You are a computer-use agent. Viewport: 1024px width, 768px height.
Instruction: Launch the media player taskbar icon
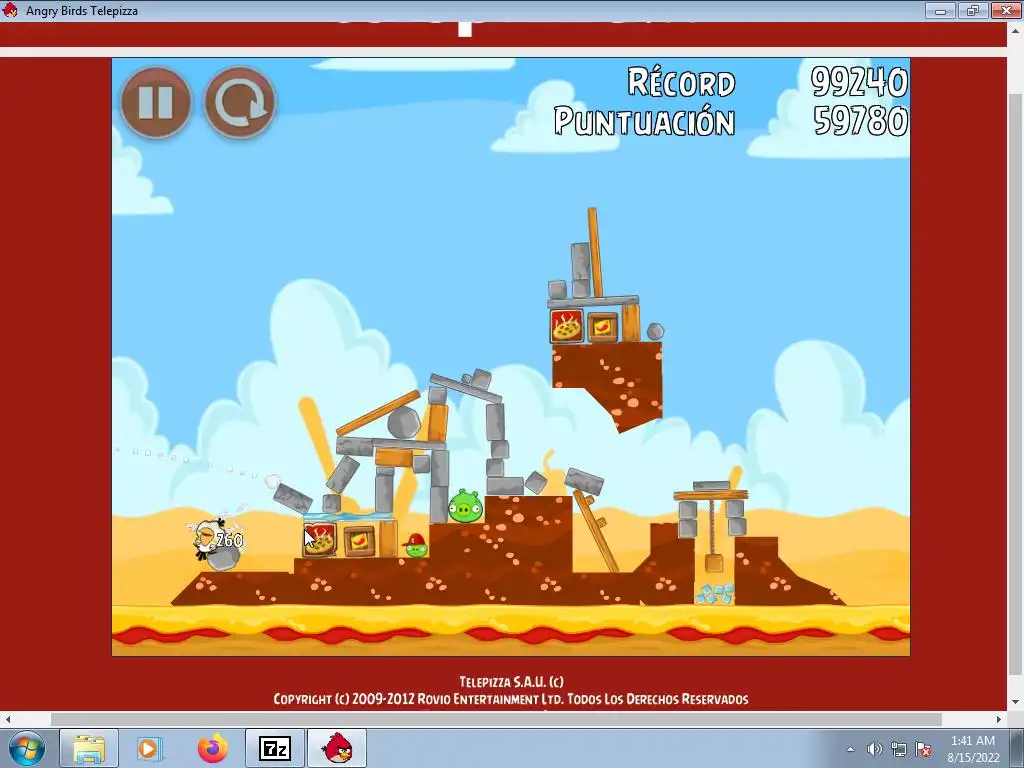(x=149, y=748)
